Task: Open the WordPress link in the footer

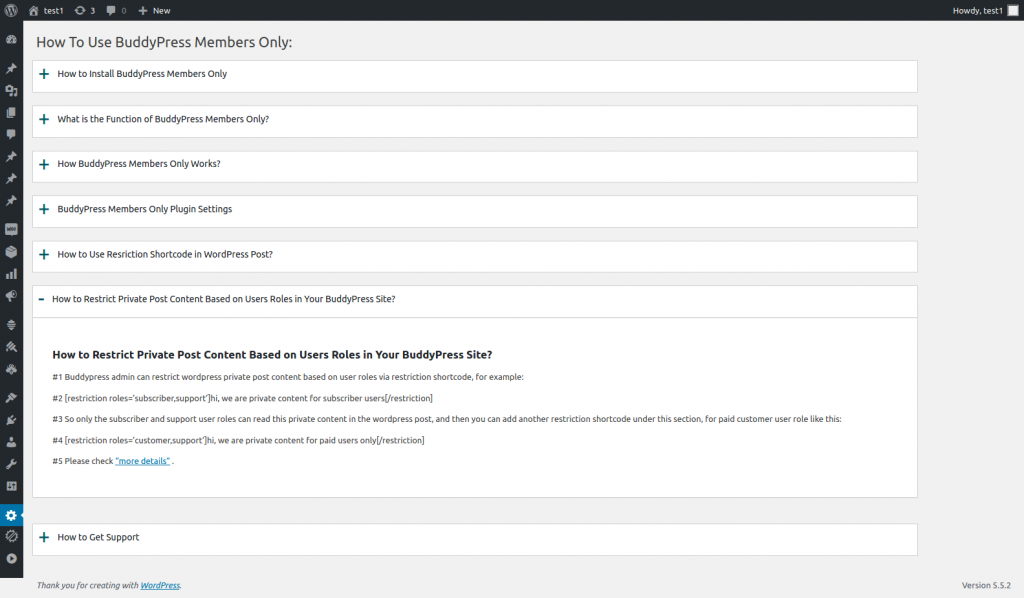Action: click(x=160, y=585)
